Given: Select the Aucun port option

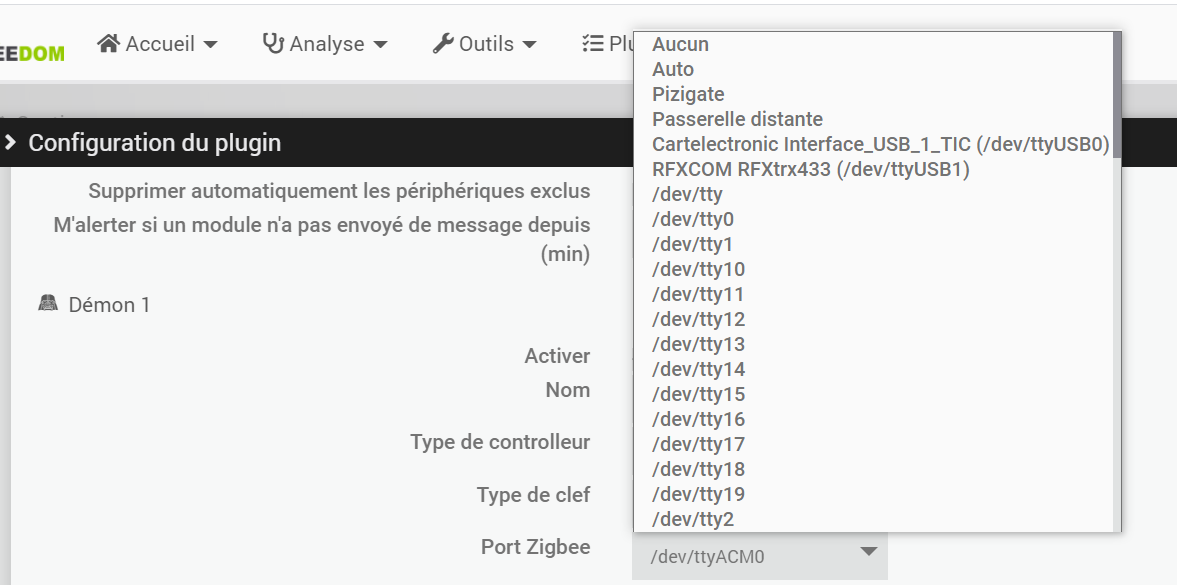Looking at the screenshot, I should [680, 44].
